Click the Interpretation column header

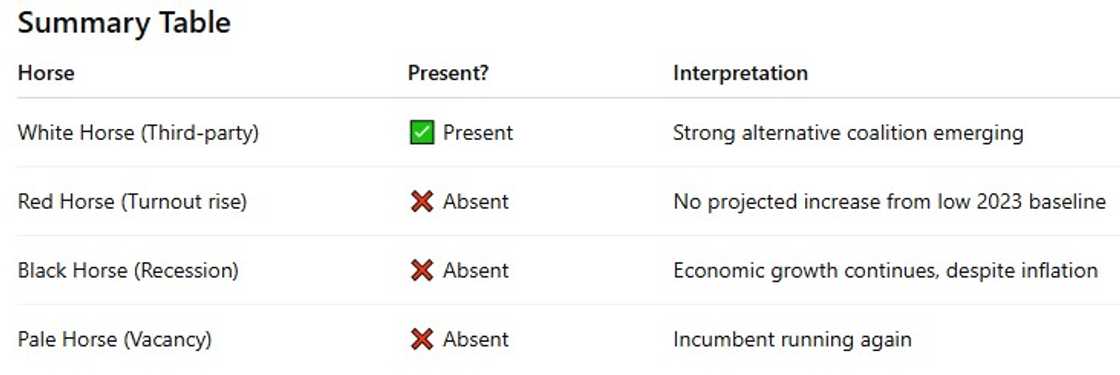[740, 73]
